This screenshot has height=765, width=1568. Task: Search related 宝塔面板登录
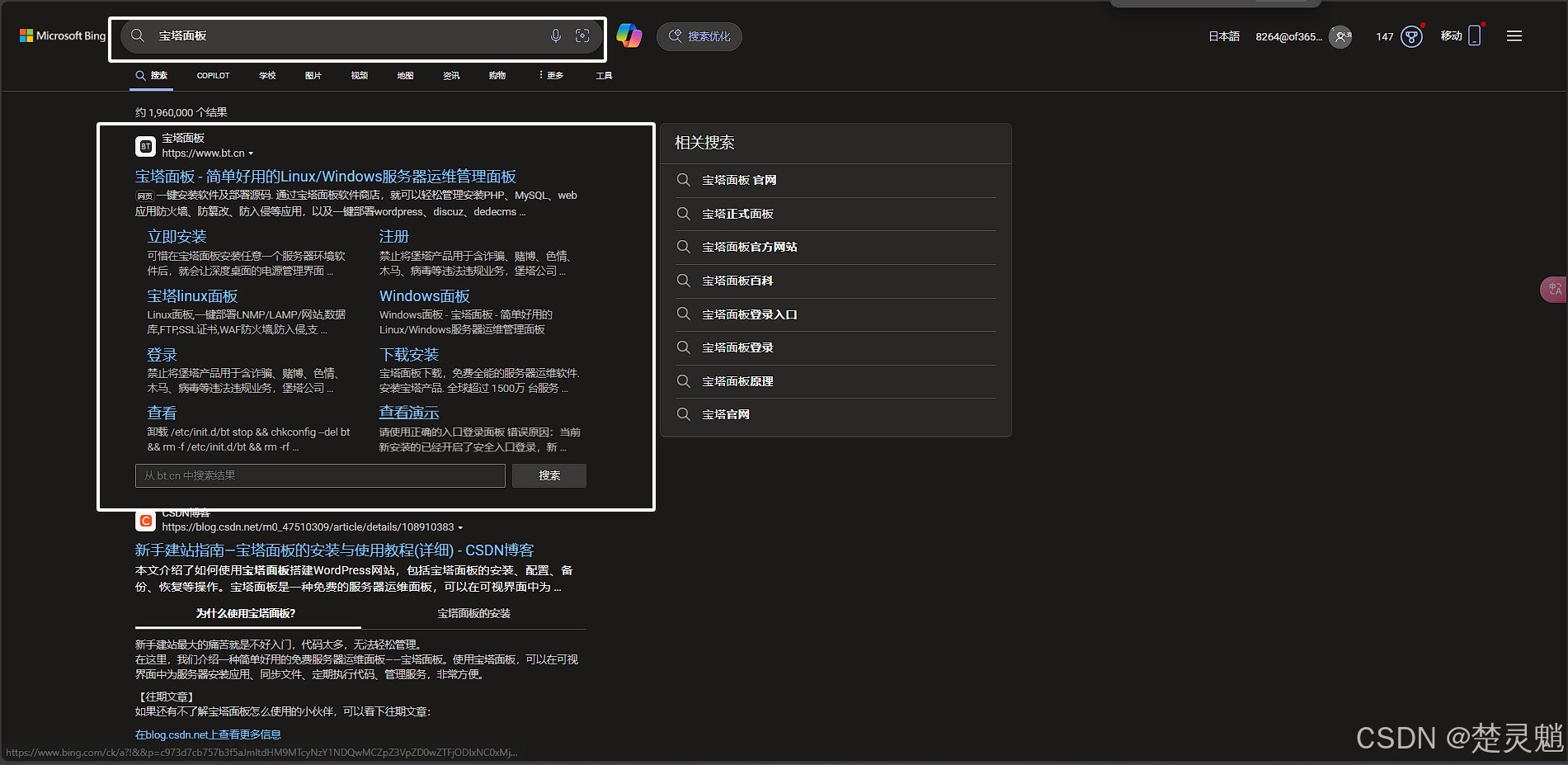[836, 347]
